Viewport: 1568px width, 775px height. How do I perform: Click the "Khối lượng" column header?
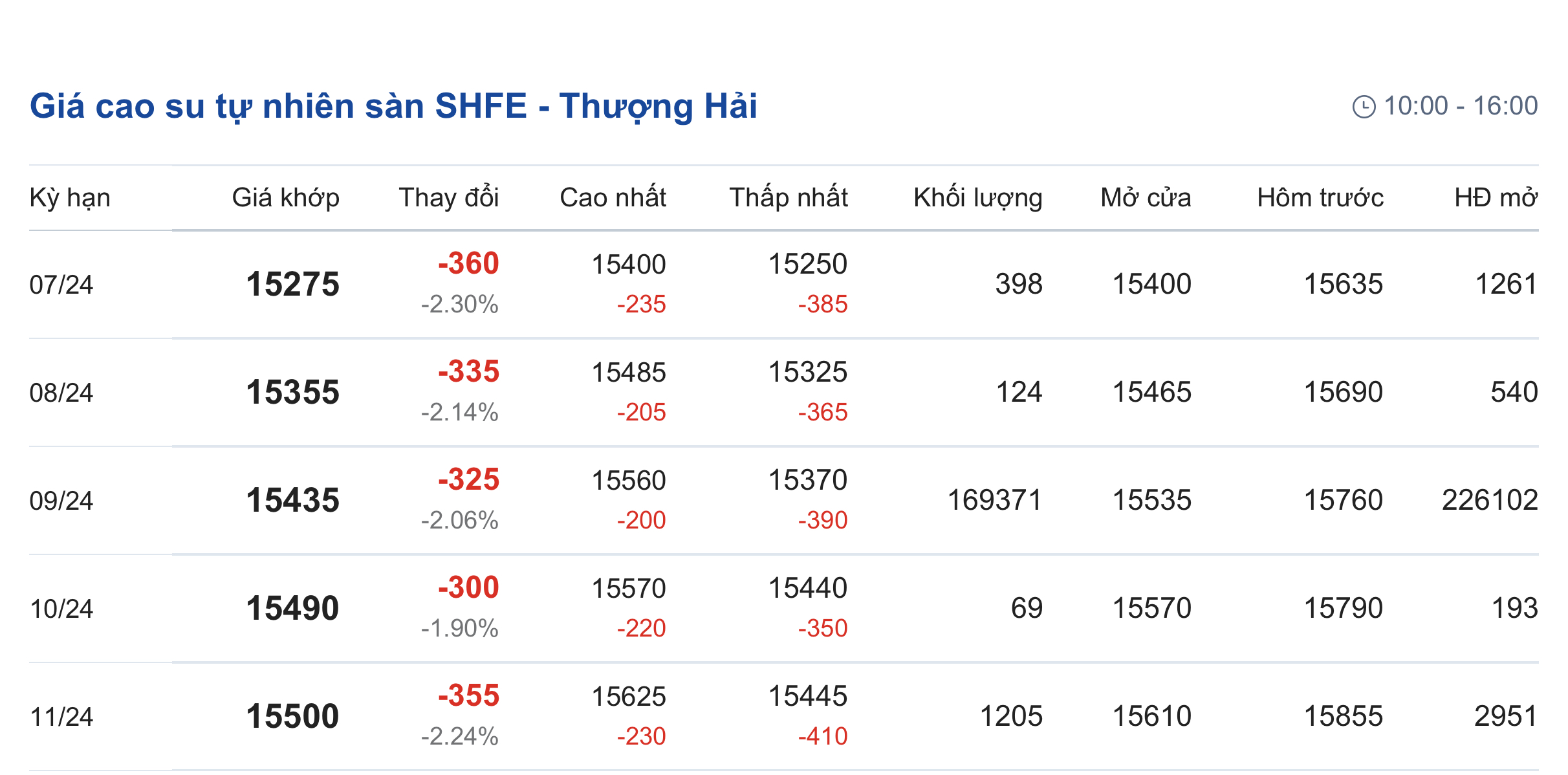[x=977, y=198]
